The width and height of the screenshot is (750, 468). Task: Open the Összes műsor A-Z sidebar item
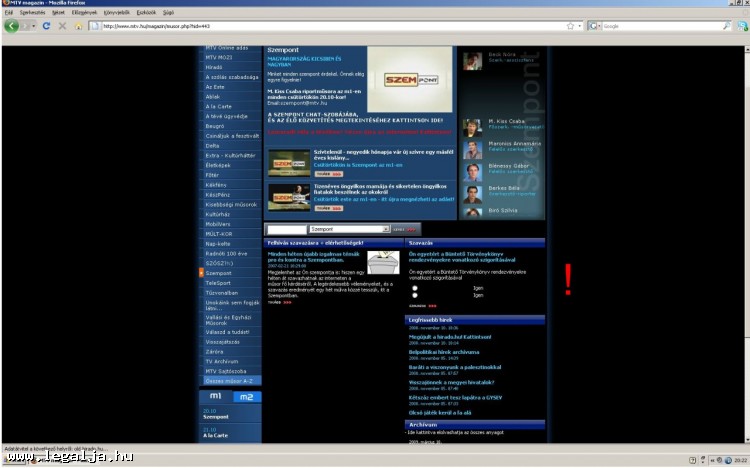tap(228, 381)
